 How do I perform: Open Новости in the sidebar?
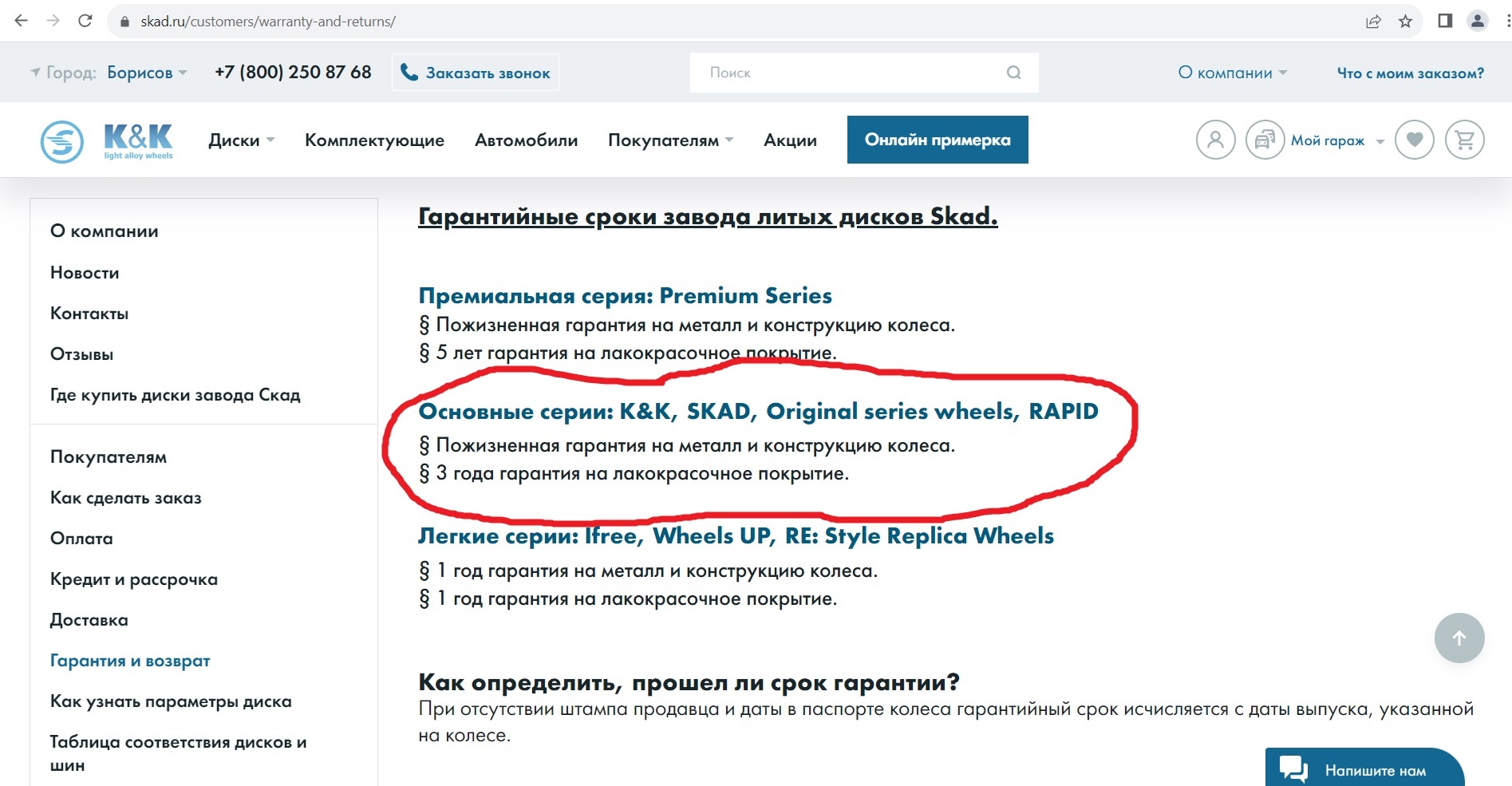[x=85, y=273]
